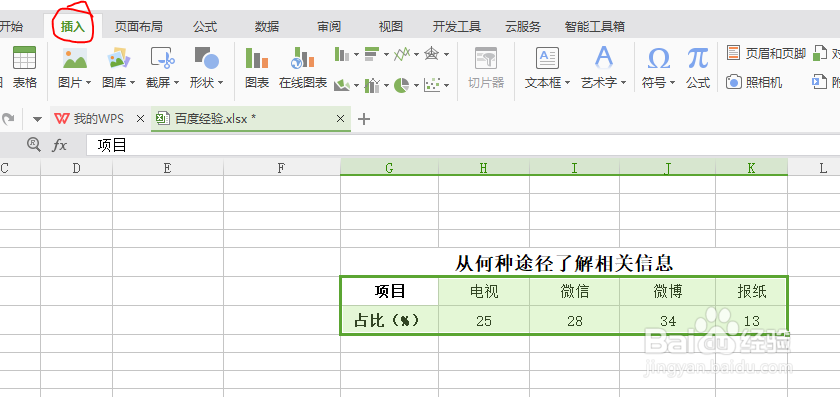Insert an area chart icon

tap(342, 85)
